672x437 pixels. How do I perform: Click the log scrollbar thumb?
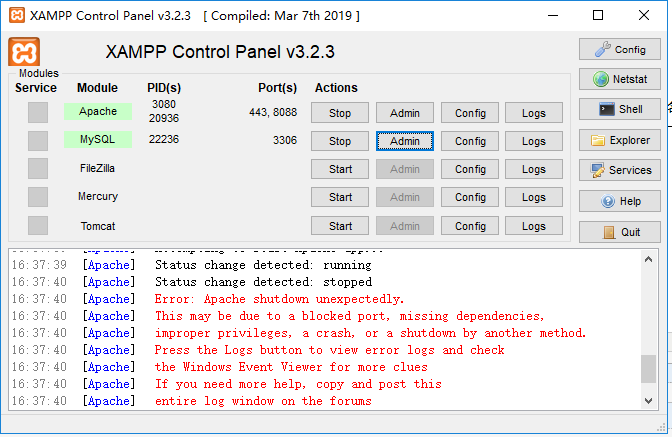click(648, 368)
